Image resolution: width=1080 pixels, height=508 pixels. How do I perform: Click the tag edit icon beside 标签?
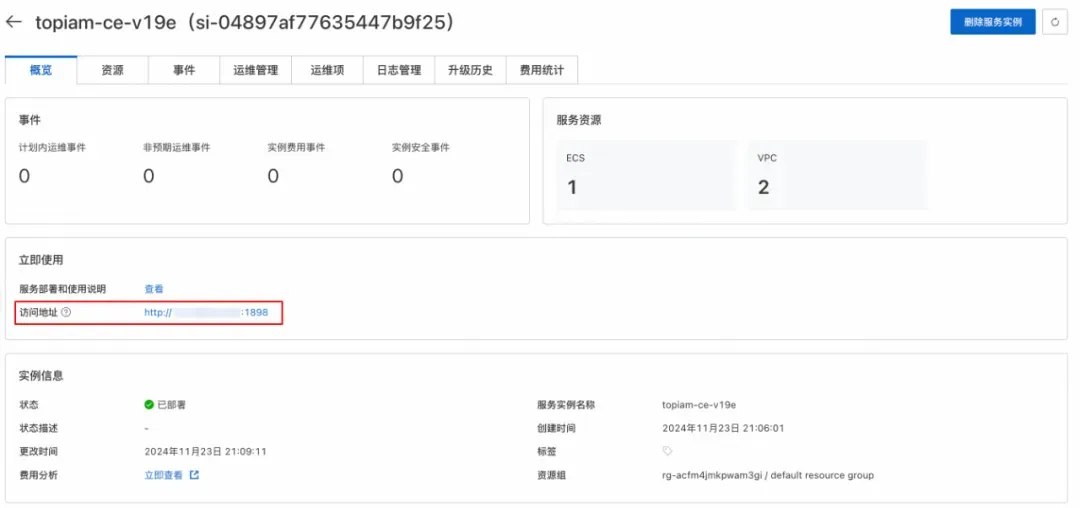click(667, 451)
